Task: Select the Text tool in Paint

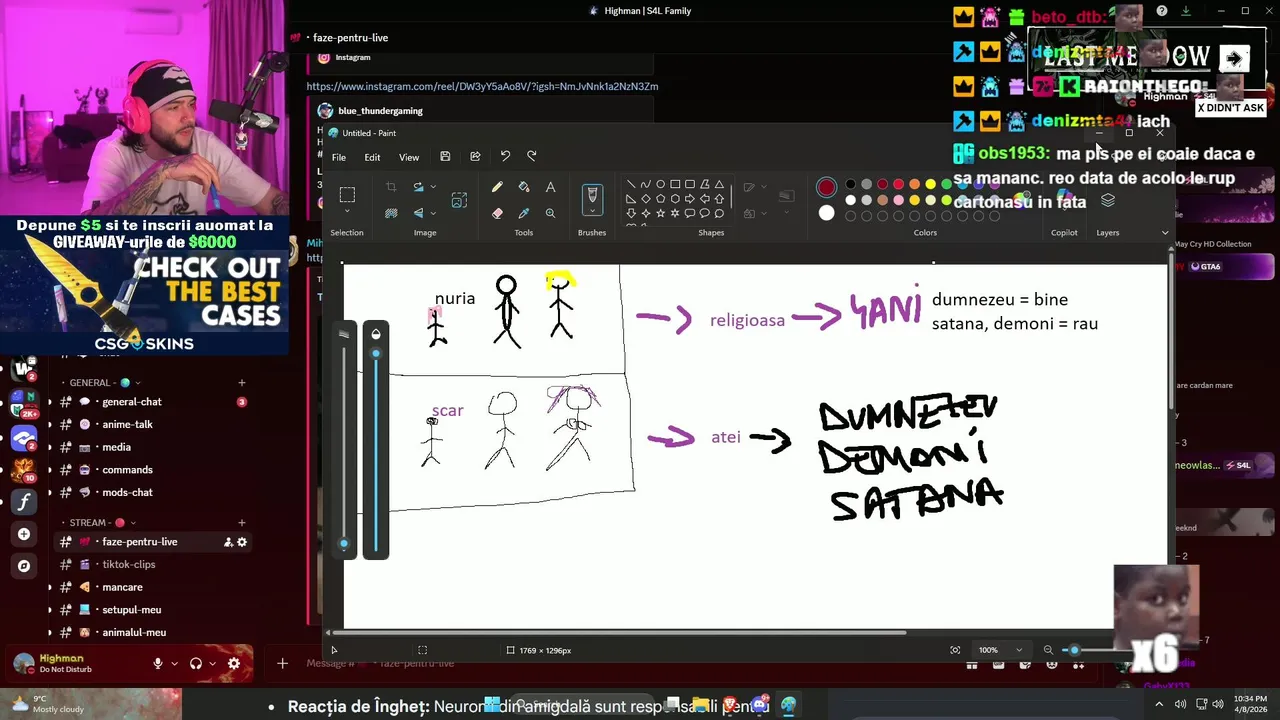Action: pos(550,187)
